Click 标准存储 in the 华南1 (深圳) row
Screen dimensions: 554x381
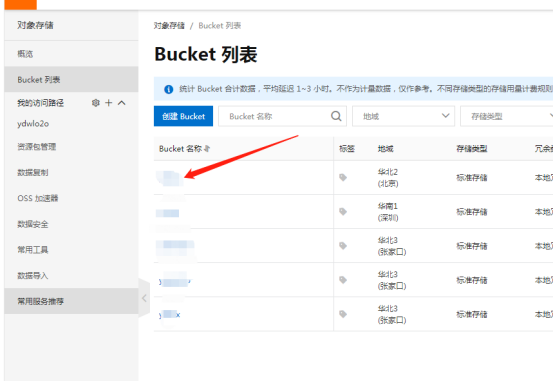[472, 212]
